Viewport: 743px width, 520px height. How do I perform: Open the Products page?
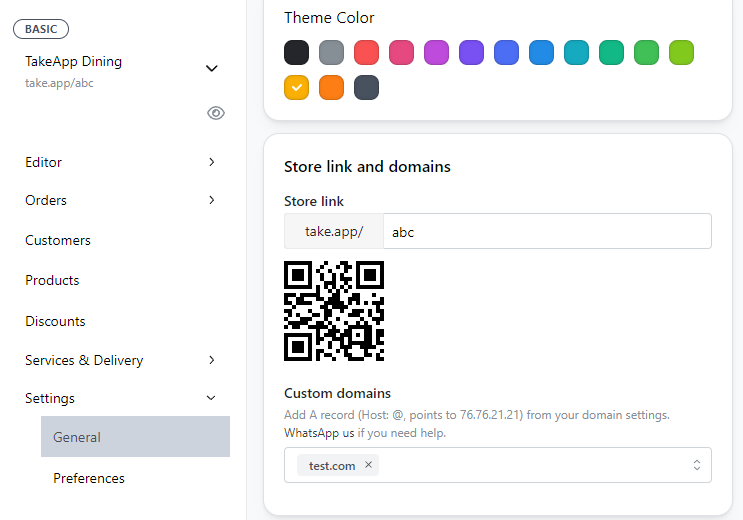click(52, 280)
